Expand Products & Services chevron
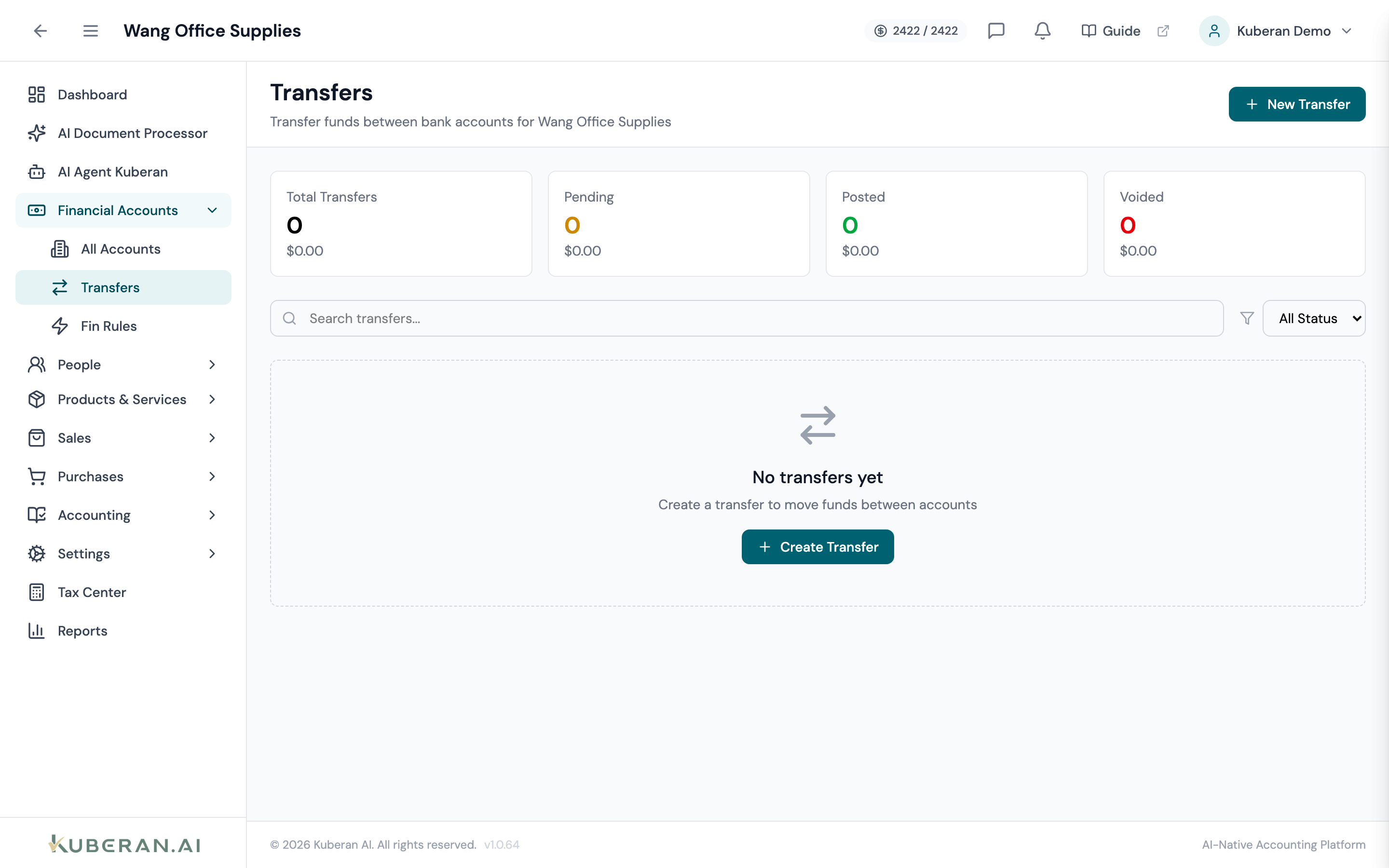Image resolution: width=1389 pixels, height=868 pixels. click(x=212, y=400)
